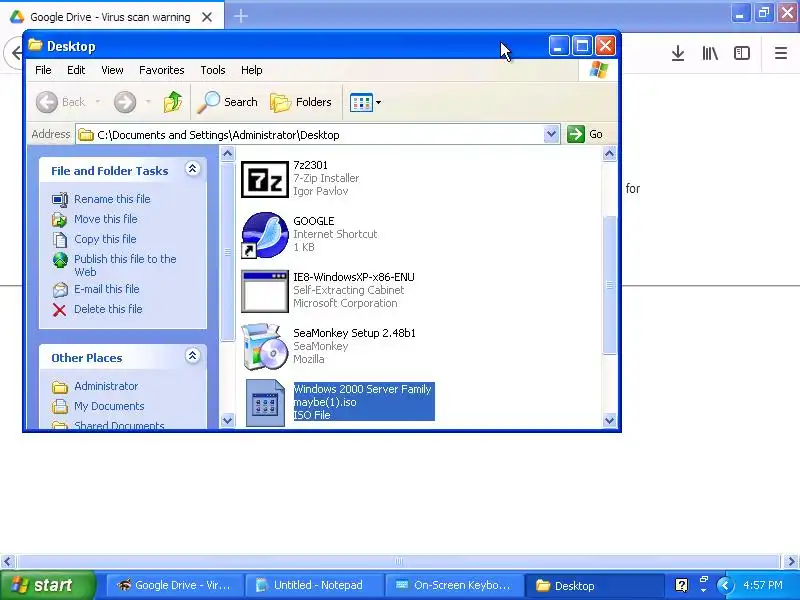Screen dimensions: 800x600
Task: Click the My Documents icon
Action: tap(60, 407)
